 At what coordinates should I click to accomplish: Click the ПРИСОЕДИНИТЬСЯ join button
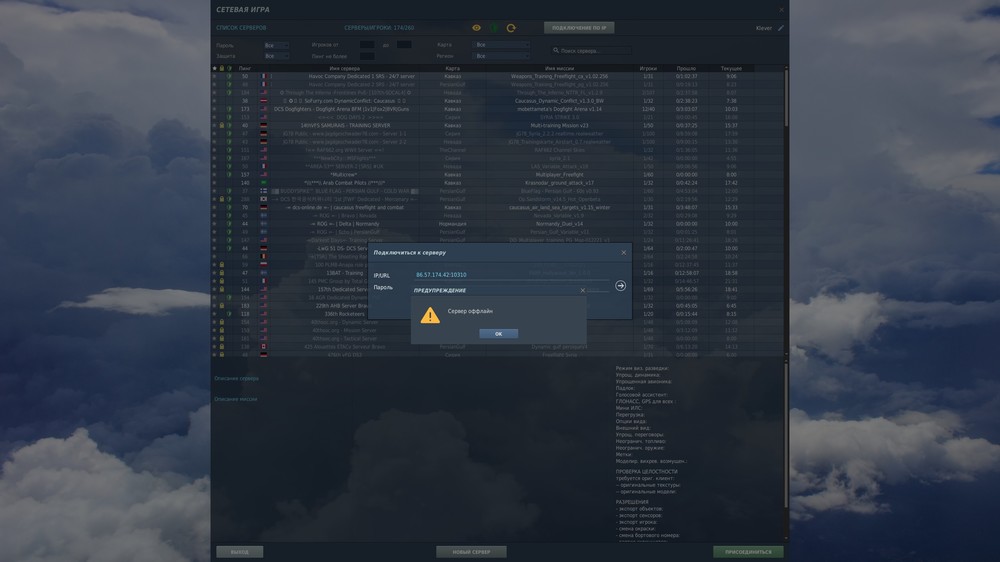748,552
